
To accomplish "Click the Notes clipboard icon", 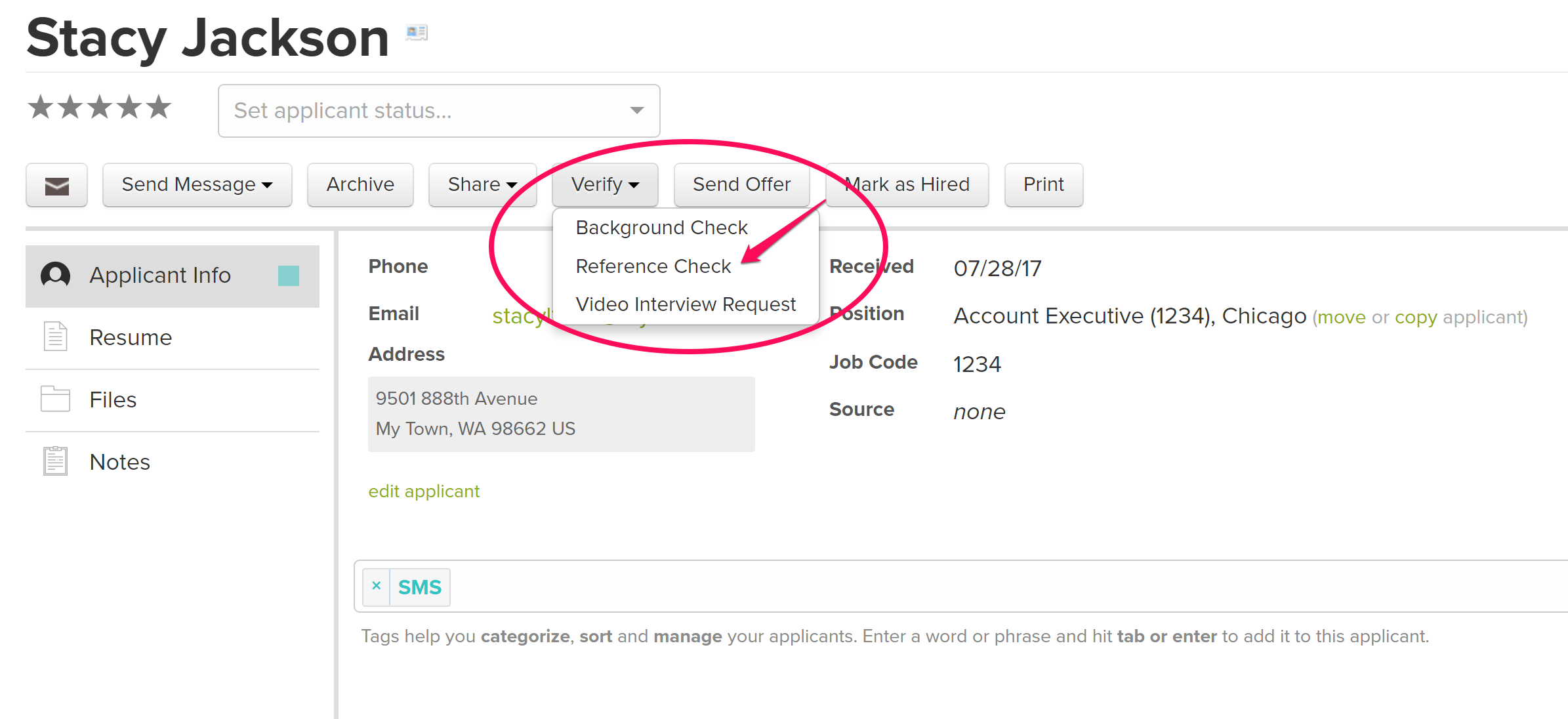I will [56, 461].
